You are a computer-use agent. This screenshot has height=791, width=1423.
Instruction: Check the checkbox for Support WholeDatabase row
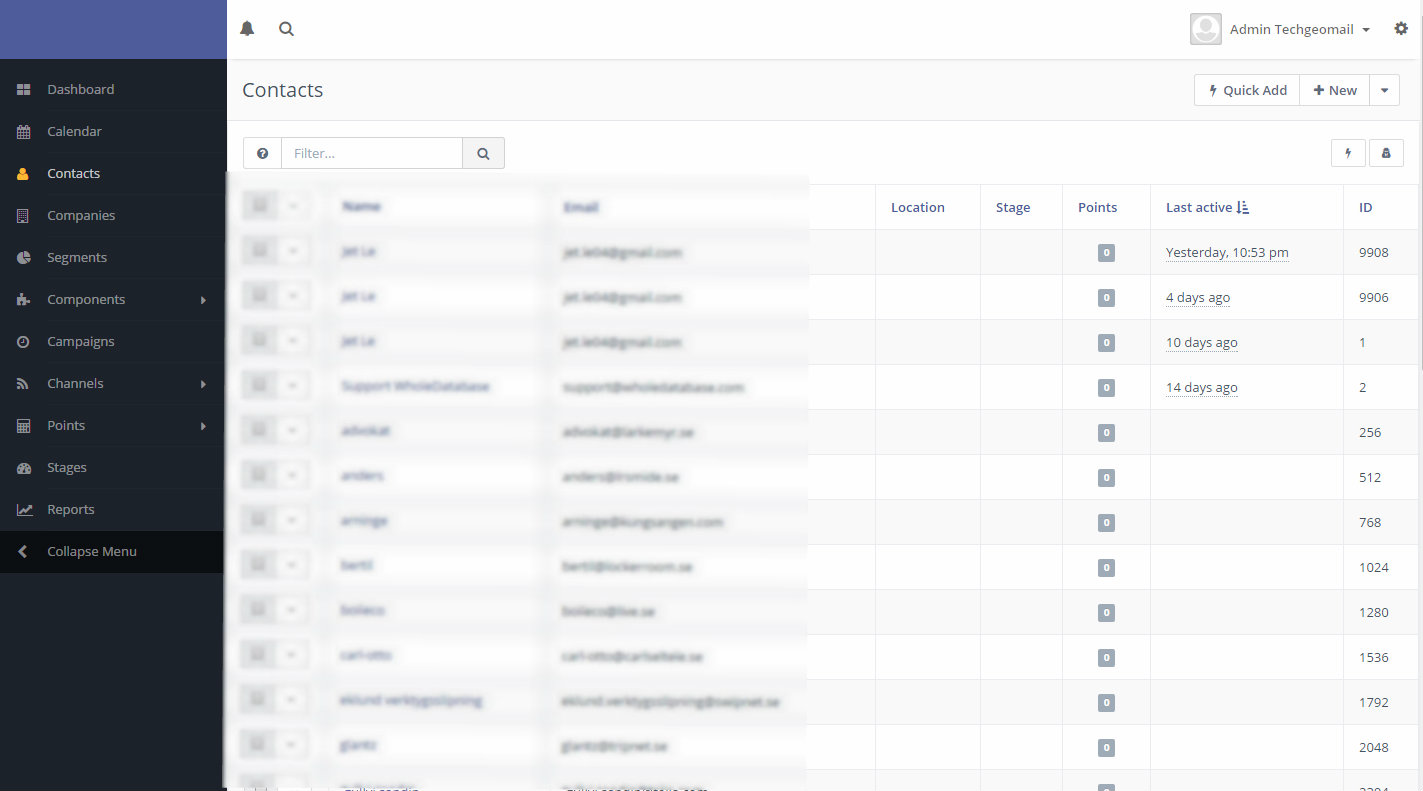click(x=260, y=386)
